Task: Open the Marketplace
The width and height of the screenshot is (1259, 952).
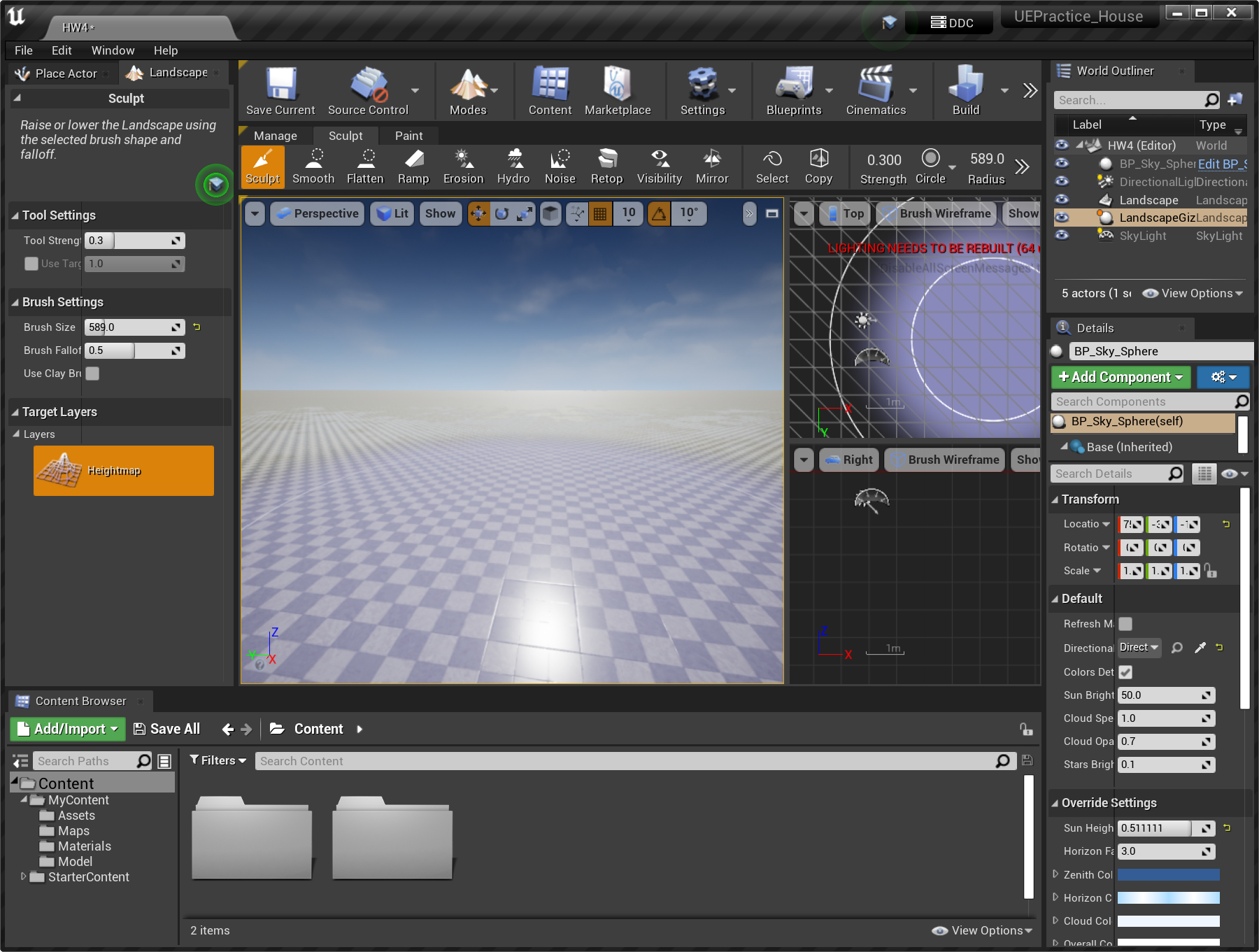Action: pyautogui.click(x=618, y=91)
